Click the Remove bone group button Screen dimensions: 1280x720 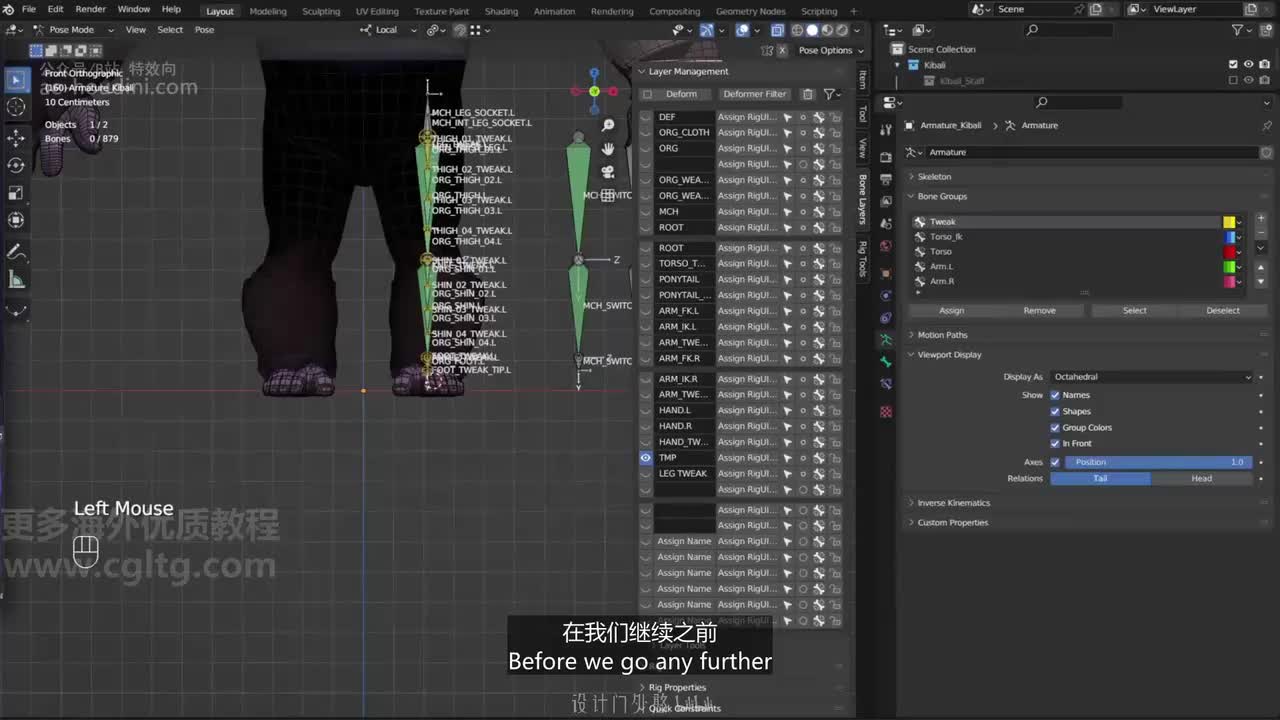click(x=1039, y=310)
